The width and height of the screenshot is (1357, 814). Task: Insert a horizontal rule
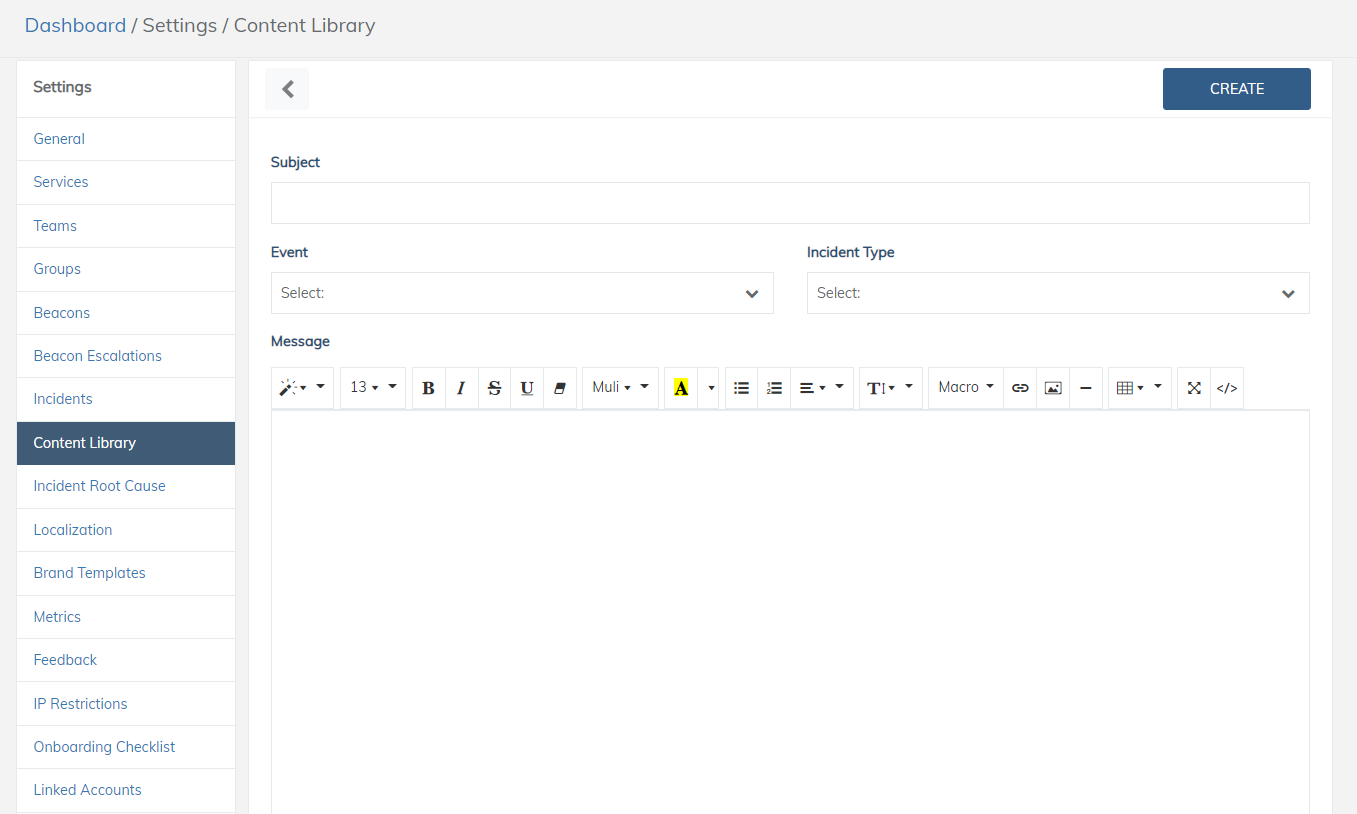pos(1086,388)
